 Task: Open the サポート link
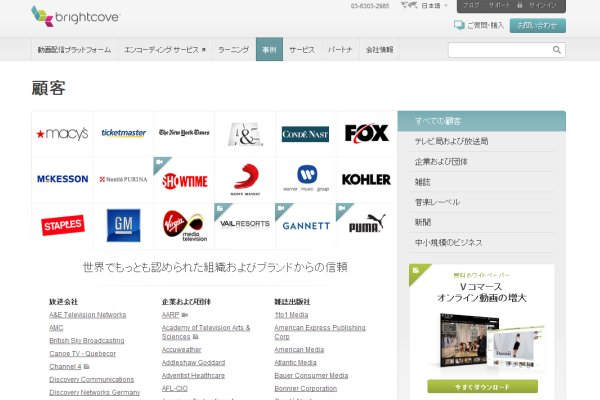coord(499,5)
